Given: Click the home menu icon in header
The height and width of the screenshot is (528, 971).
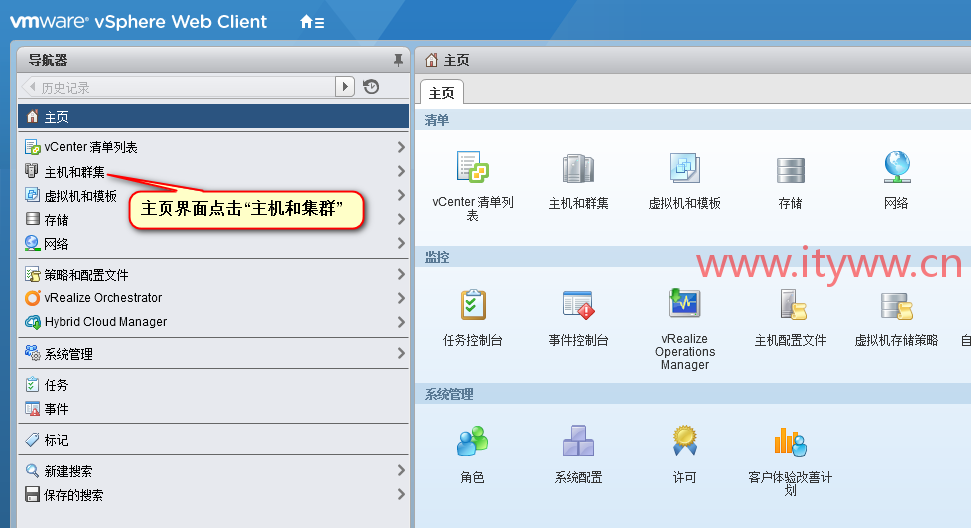Looking at the screenshot, I should [x=312, y=22].
